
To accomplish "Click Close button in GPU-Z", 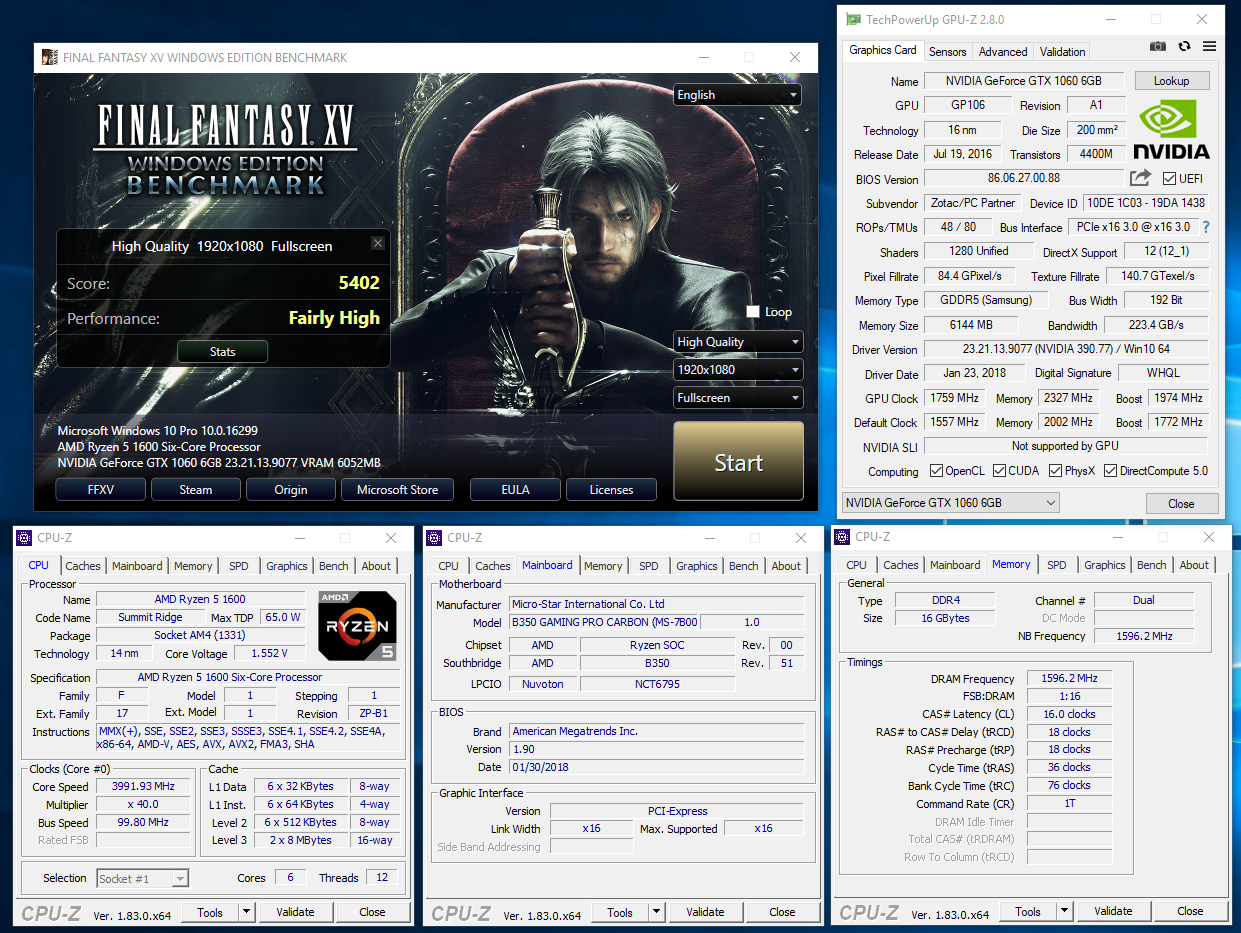I will pyautogui.click(x=1181, y=504).
